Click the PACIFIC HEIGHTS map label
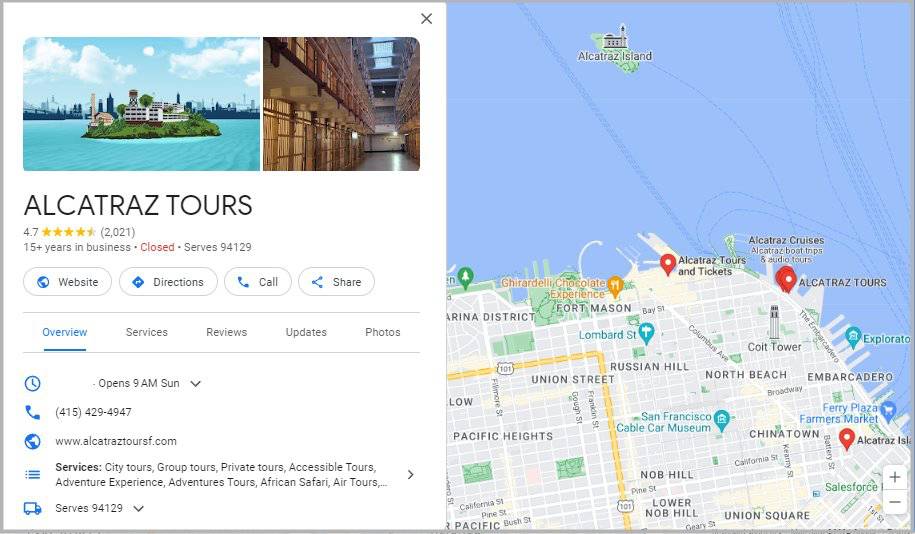This screenshot has height=534, width=915. point(503,436)
